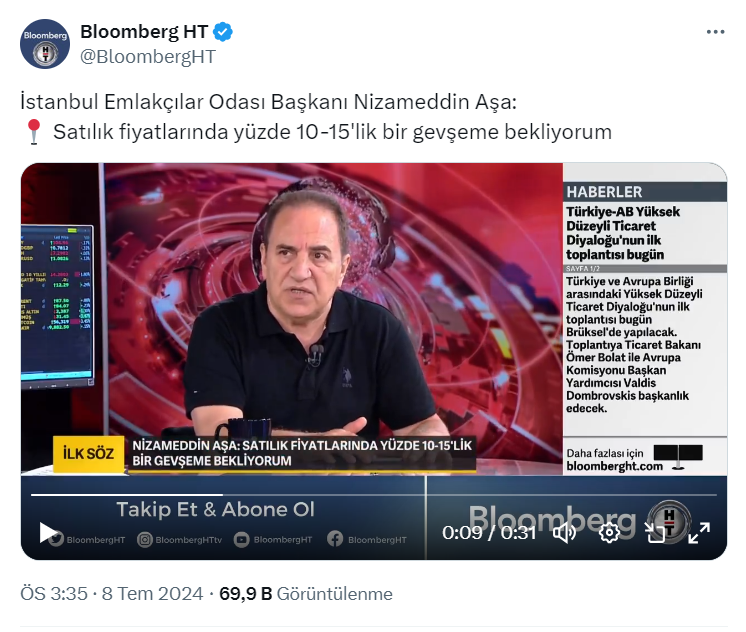
Task: Open Bloomberg HT display name link
Action: click(144, 32)
